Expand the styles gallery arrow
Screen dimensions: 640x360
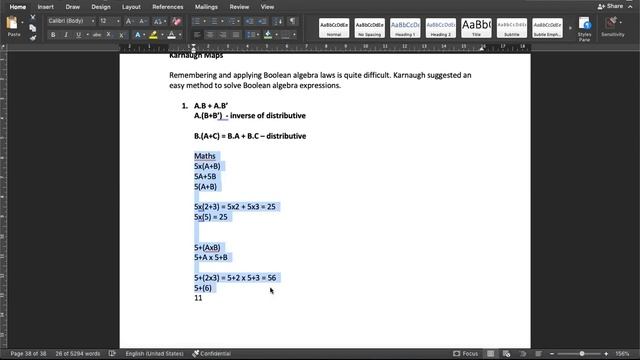[570, 28]
